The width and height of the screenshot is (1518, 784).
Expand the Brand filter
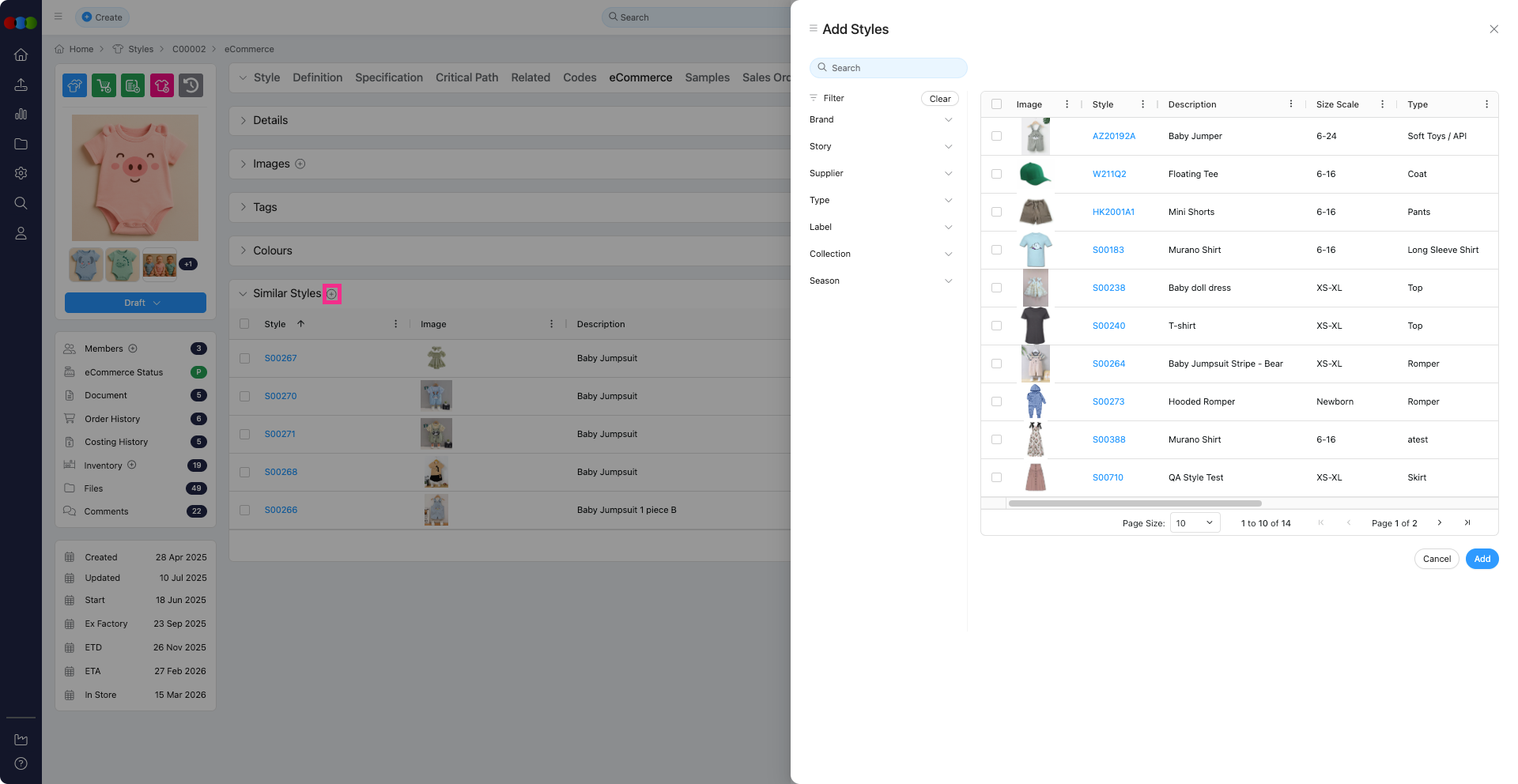point(948,120)
